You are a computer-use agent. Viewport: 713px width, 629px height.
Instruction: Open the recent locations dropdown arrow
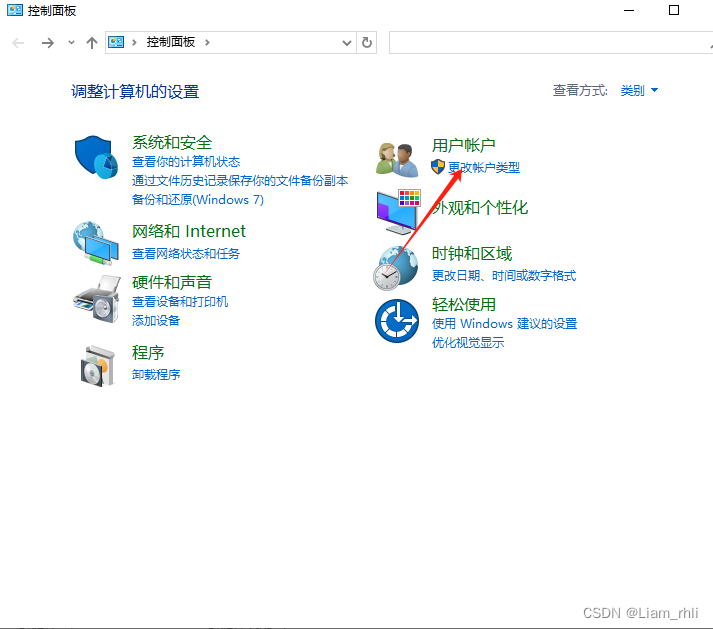tap(71, 42)
